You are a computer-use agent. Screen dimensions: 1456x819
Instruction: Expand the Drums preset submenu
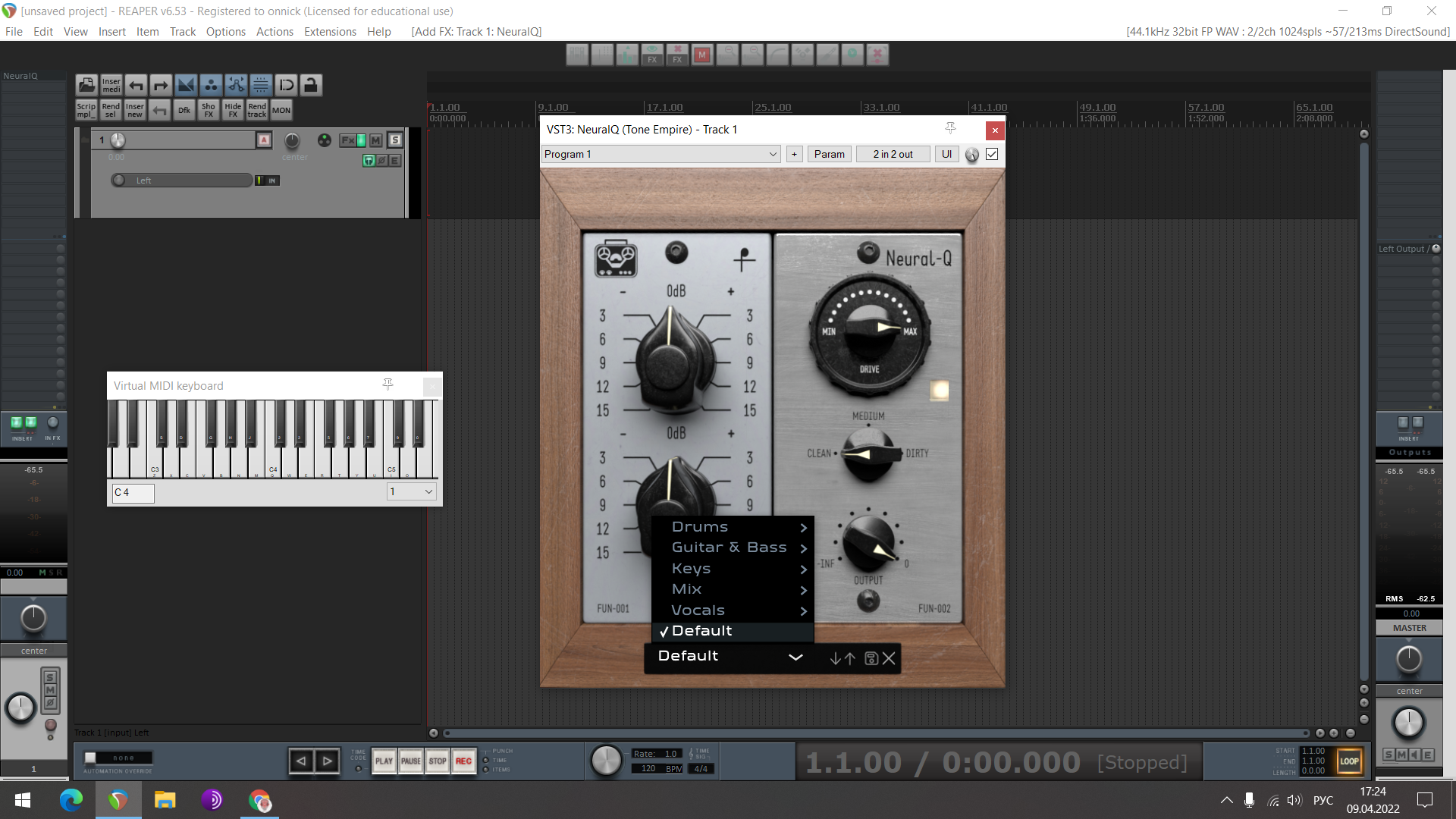click(733, 527)
